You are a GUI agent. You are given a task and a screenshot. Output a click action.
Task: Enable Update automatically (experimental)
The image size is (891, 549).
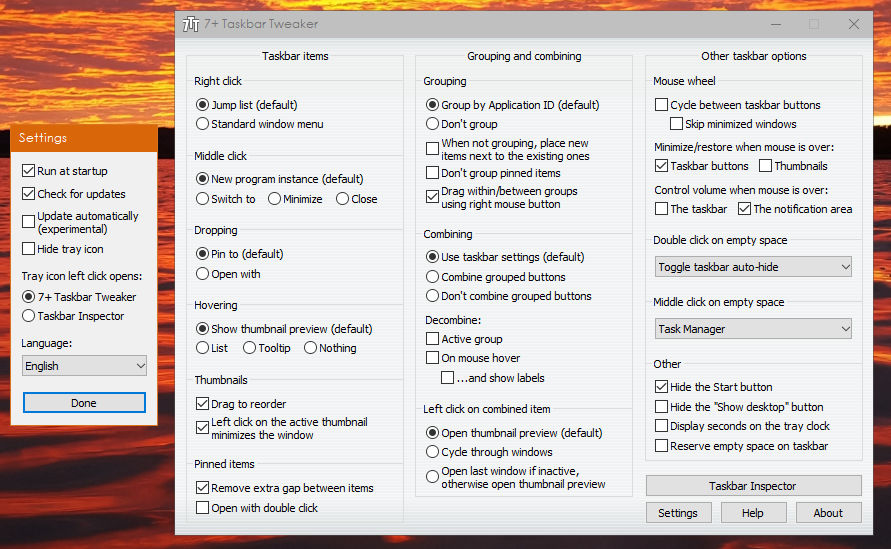pyautogui.click(x=81, y=222)
